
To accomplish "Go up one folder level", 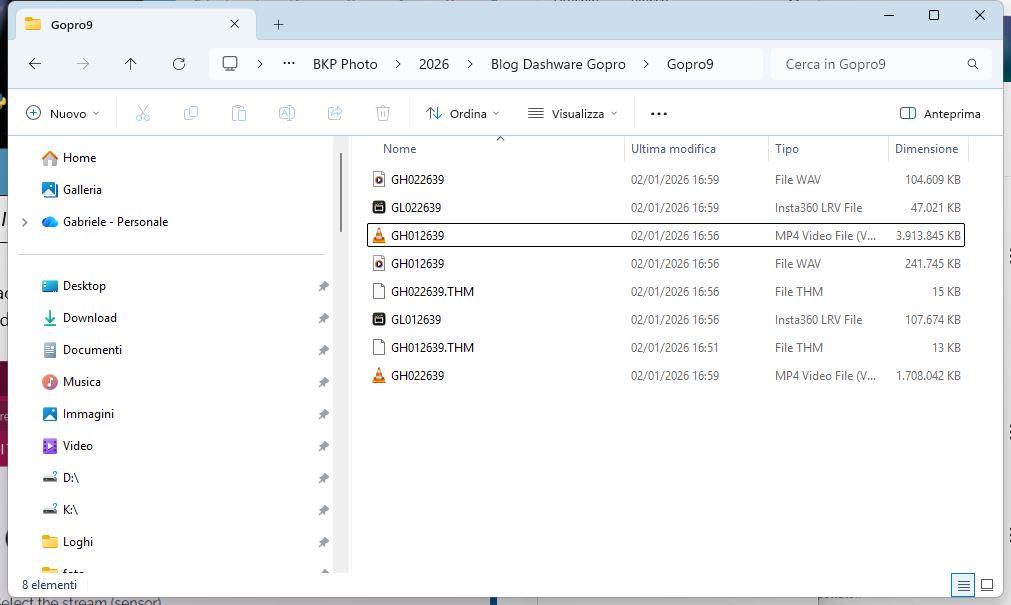I will [131, 64].
